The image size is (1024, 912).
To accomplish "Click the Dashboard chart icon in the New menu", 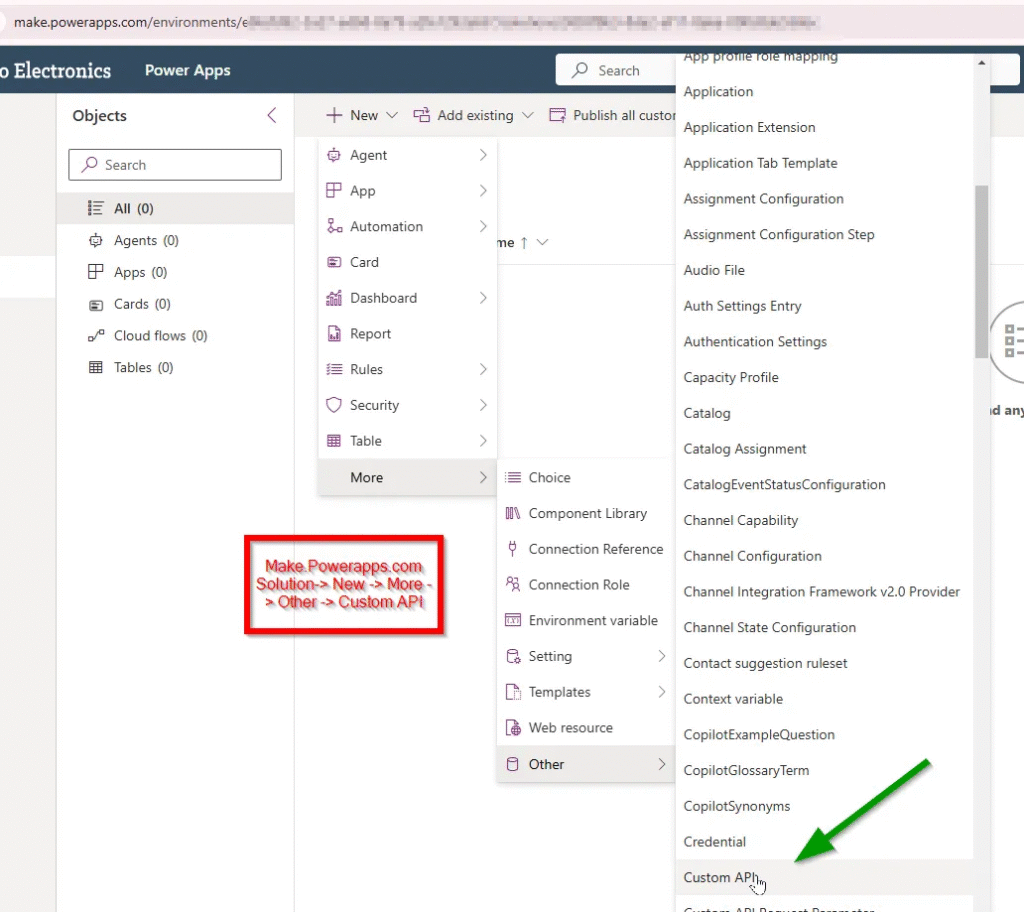I will point(334,298).
